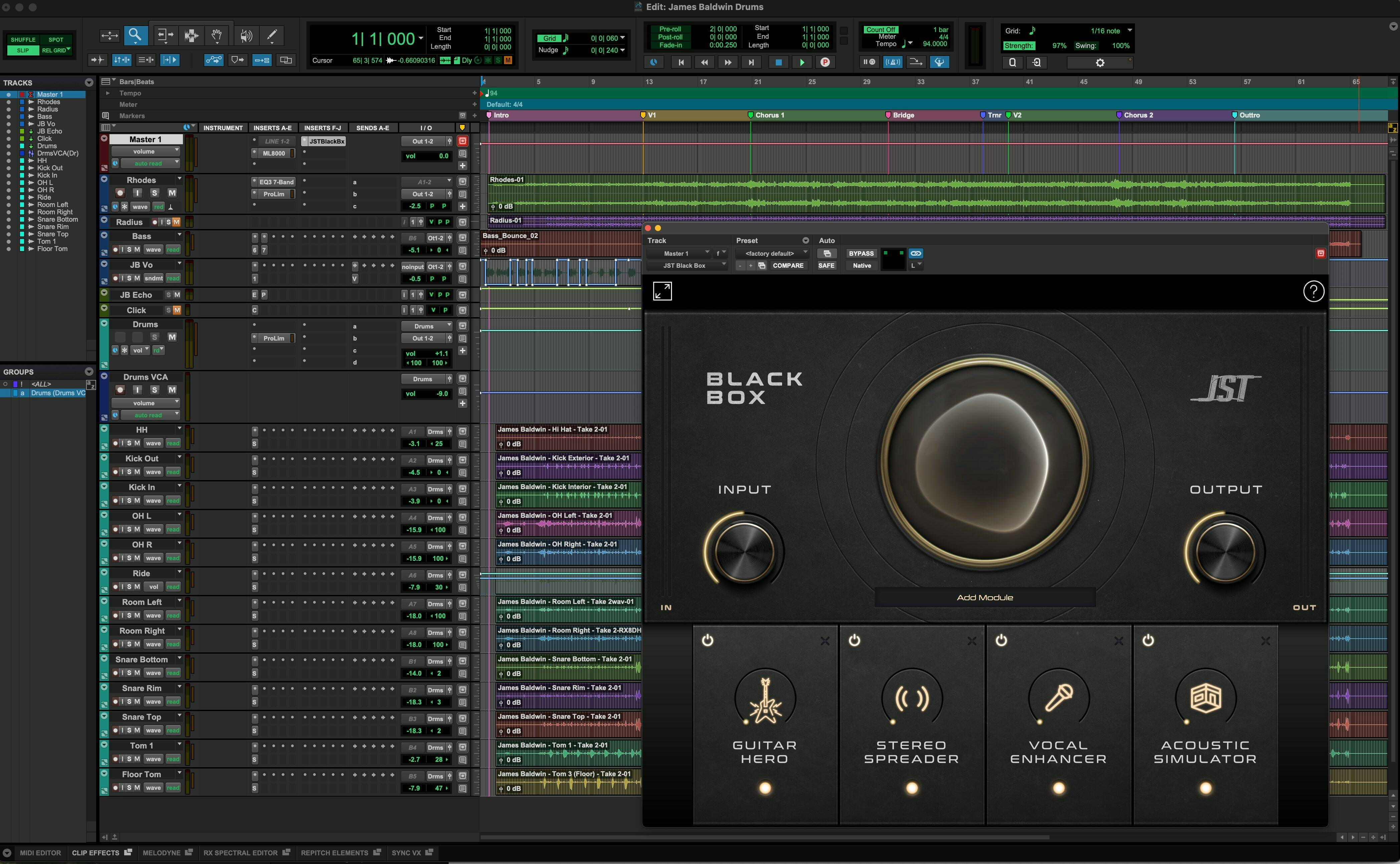Toggle power on Guitar Hero module
The width and height of the screenshot is (1400, 864).
(708, 640)
